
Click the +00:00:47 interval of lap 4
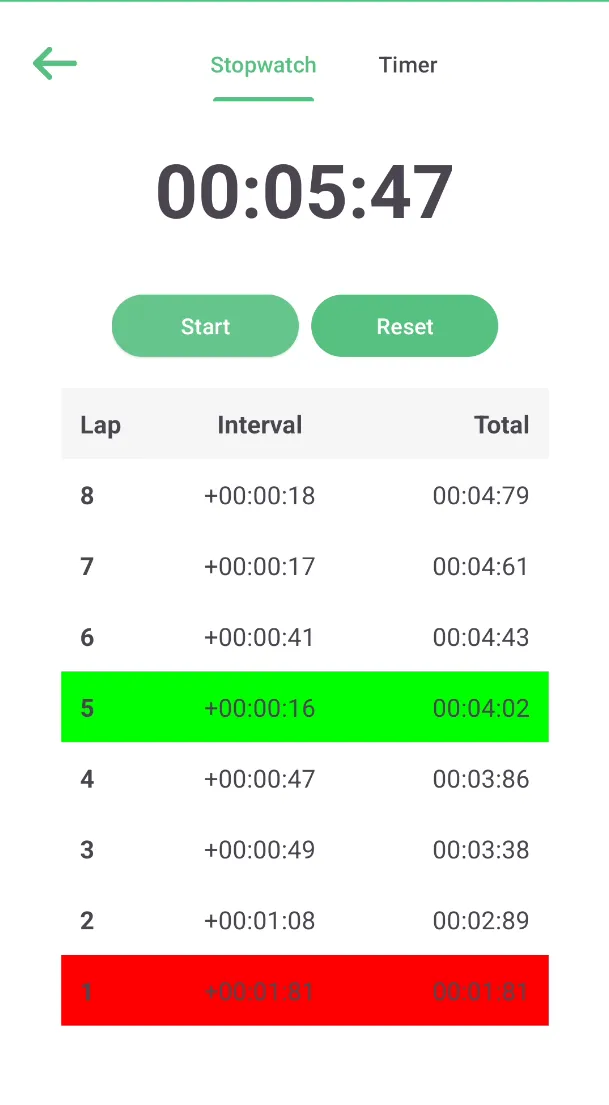(x=259, y=779)
